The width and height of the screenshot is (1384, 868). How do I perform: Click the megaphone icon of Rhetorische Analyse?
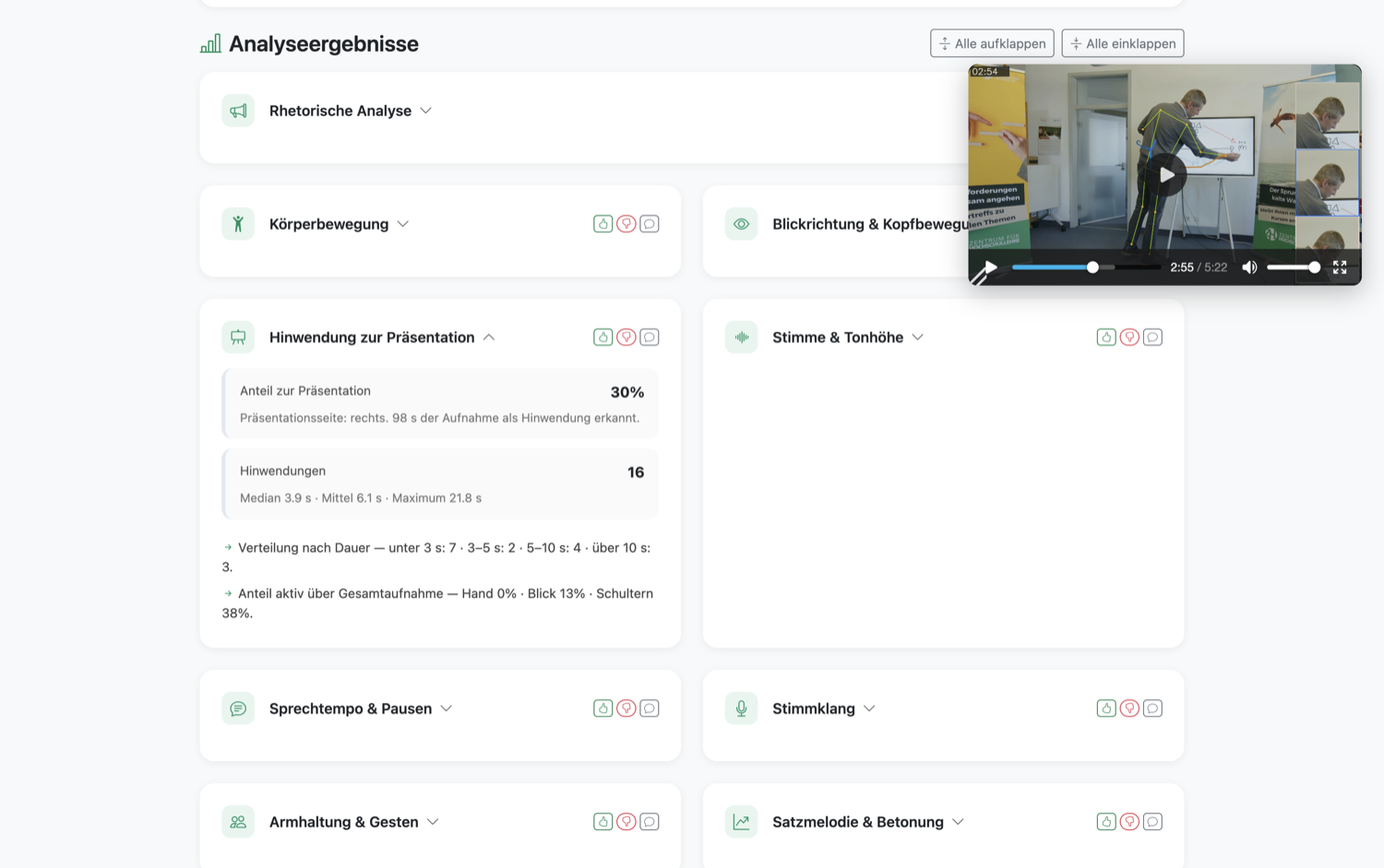coord(238,111)
